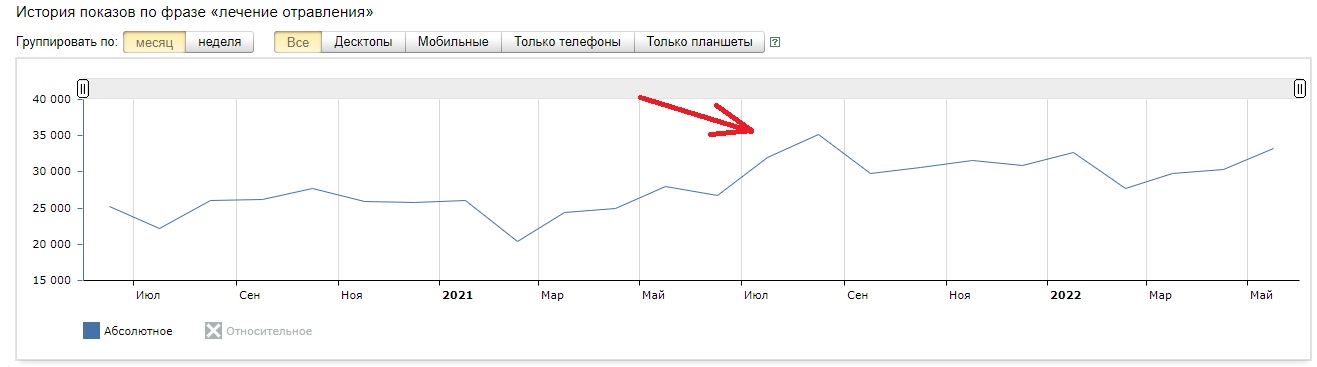1317x367 pixels.
Task: Group data by месяц
Action: 154,42
